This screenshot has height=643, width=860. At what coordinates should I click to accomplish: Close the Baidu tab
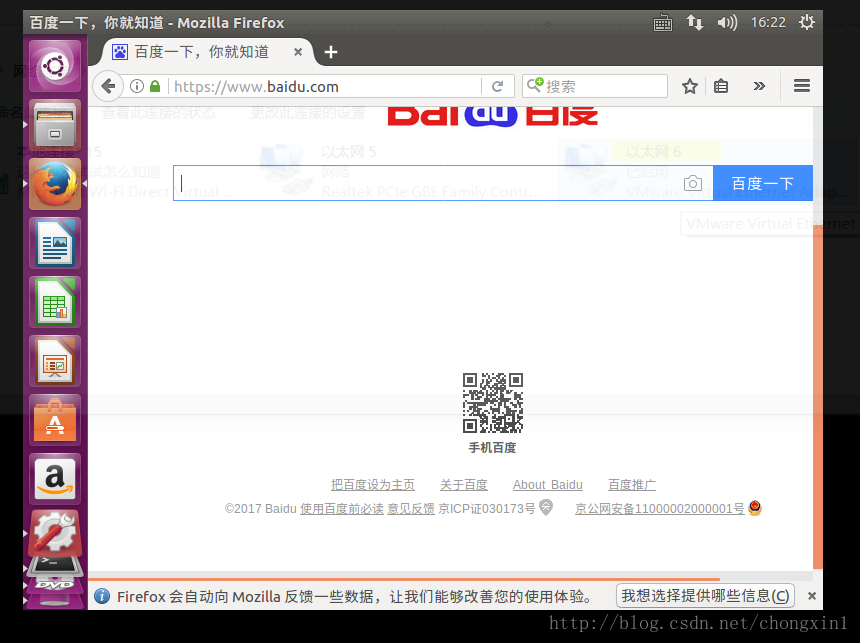[298, 52]
